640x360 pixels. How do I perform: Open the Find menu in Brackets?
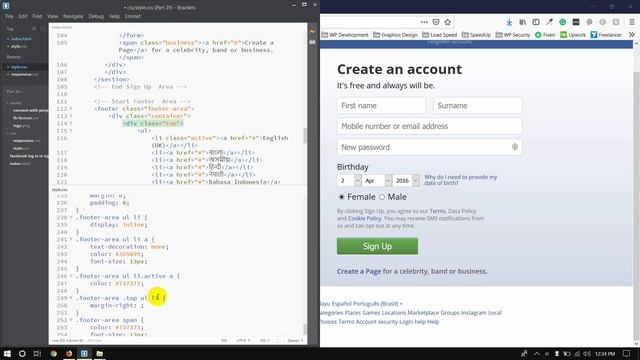pyautogui.click(x=37, y=16)
